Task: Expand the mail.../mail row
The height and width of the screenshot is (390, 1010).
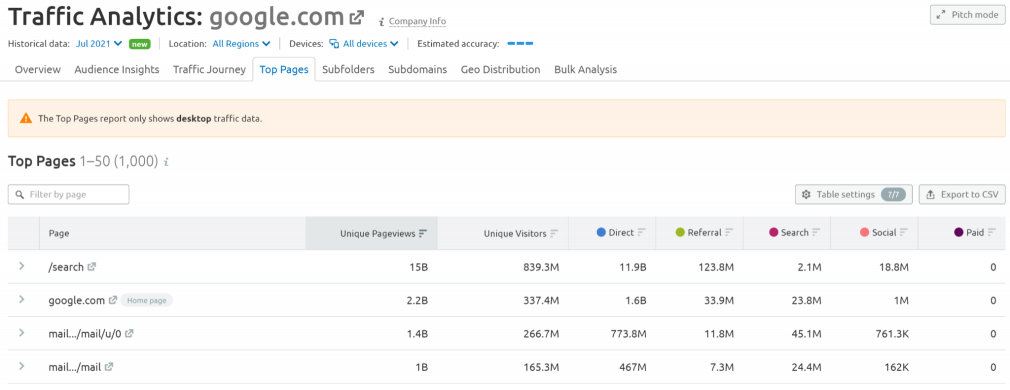Action: tap(21, 366)
